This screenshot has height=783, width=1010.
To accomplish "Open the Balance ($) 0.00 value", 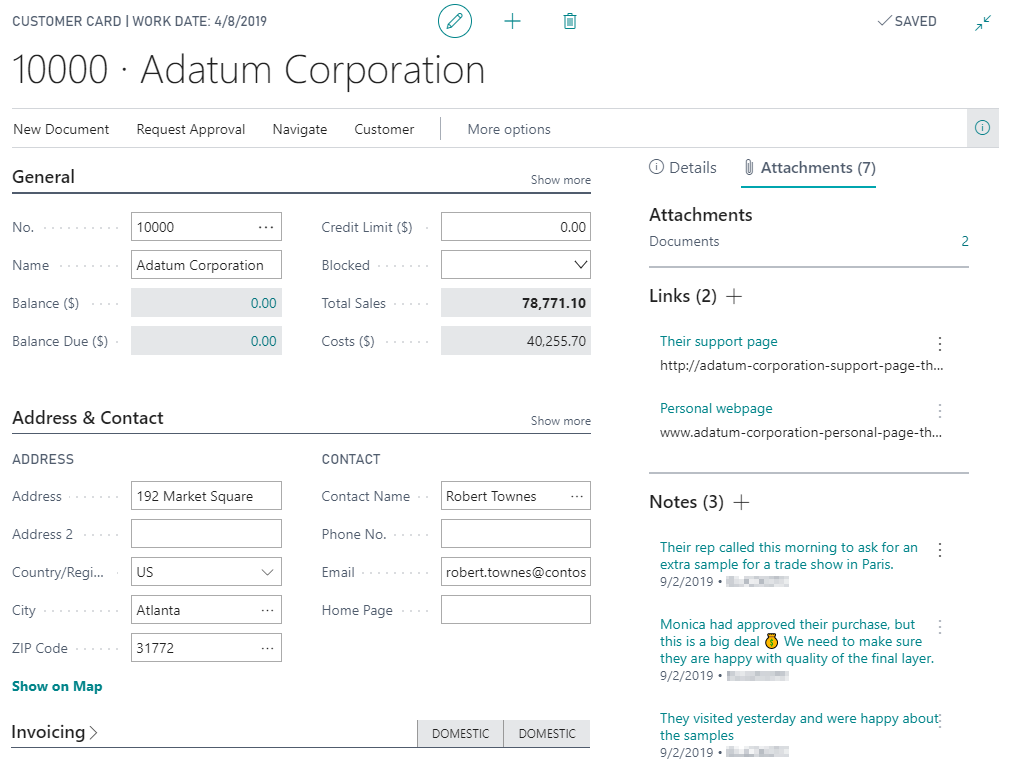I will pos(263,303).
